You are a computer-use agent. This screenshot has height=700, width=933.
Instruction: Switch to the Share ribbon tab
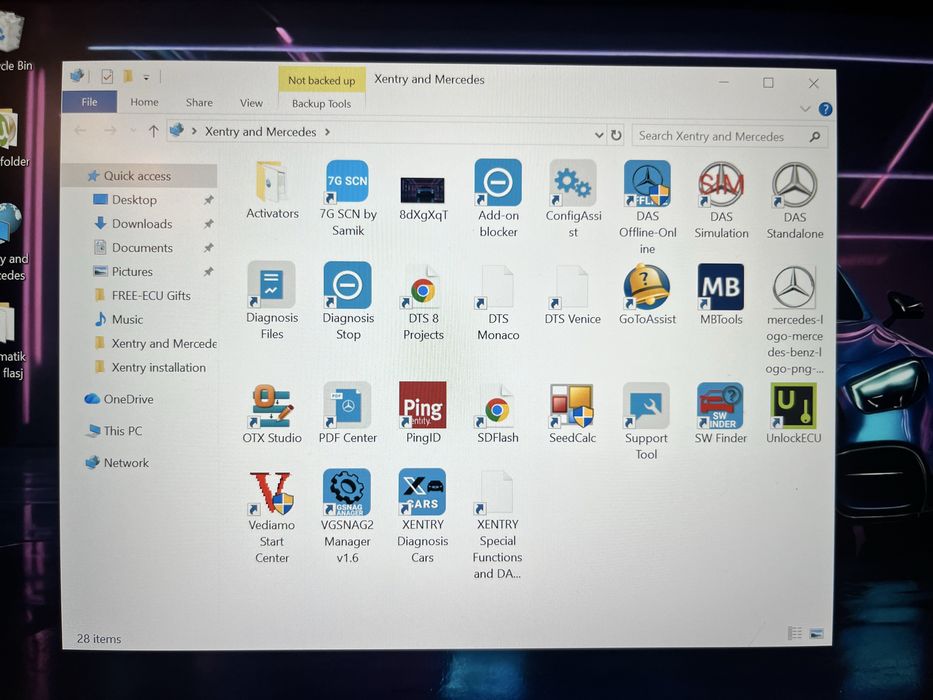[x=199, y=102]
